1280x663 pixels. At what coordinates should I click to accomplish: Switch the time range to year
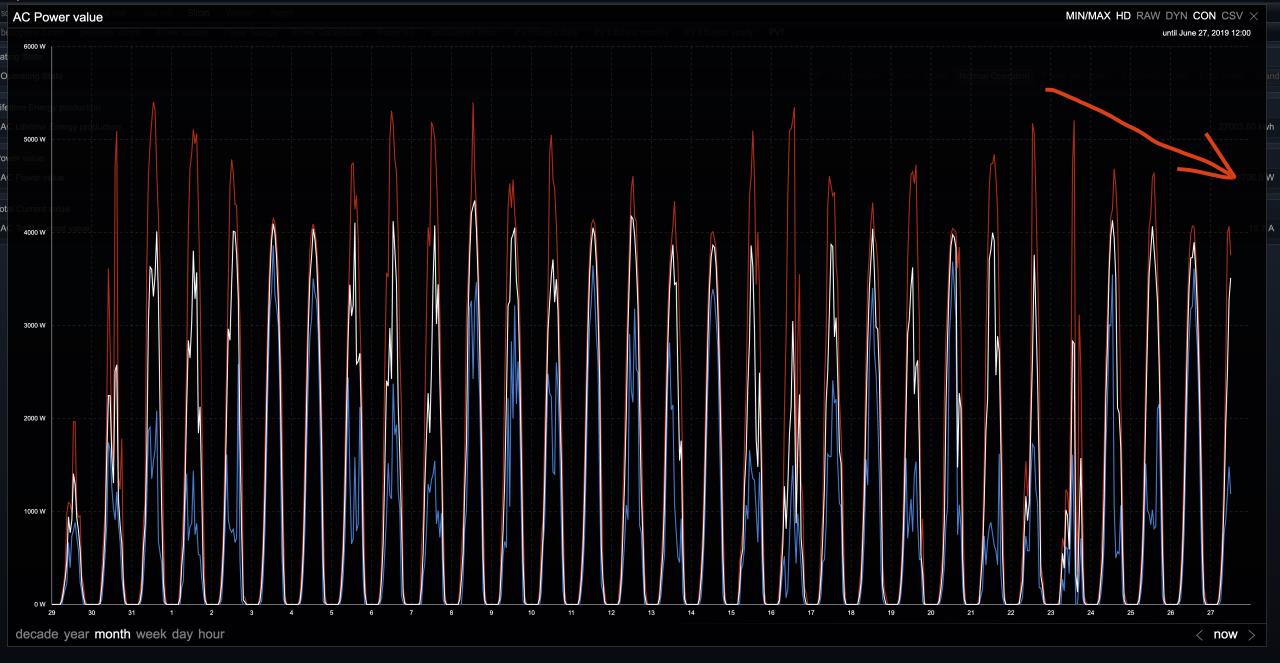coord(77,634)
